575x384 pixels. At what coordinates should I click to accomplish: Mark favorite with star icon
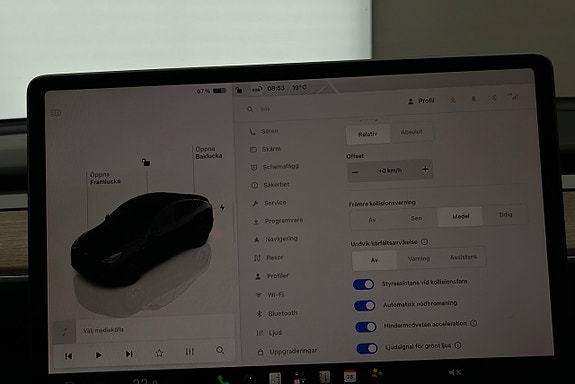pos(159,353)
